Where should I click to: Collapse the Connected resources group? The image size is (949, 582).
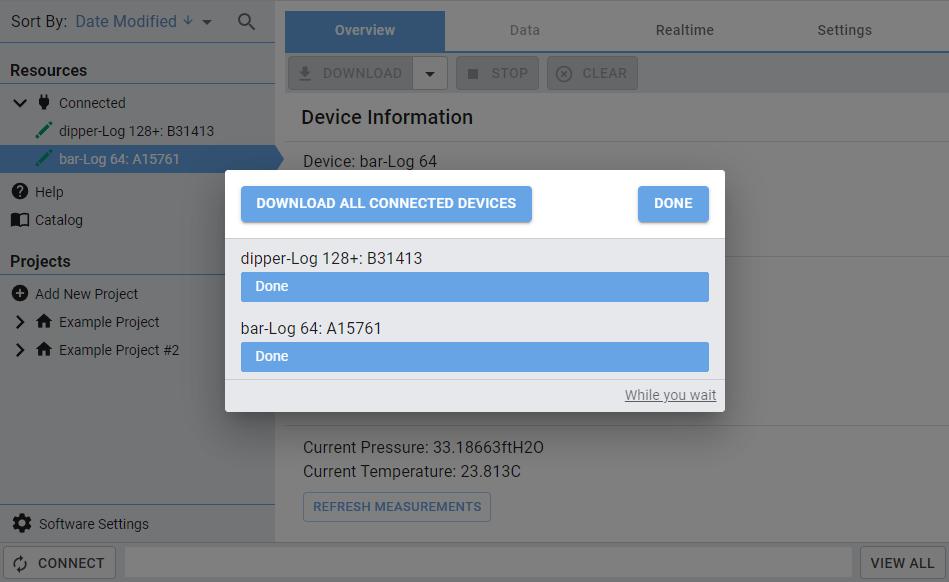point(20,102)
